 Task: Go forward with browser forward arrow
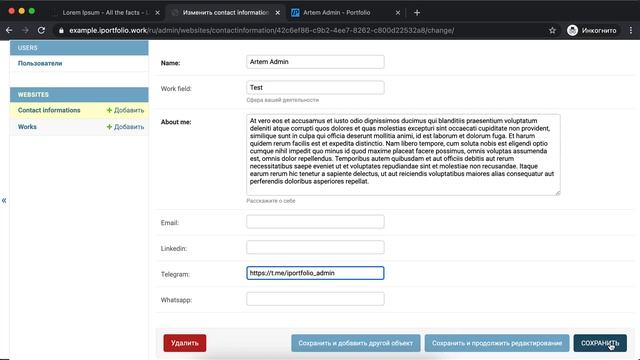[x=25, y=30]
